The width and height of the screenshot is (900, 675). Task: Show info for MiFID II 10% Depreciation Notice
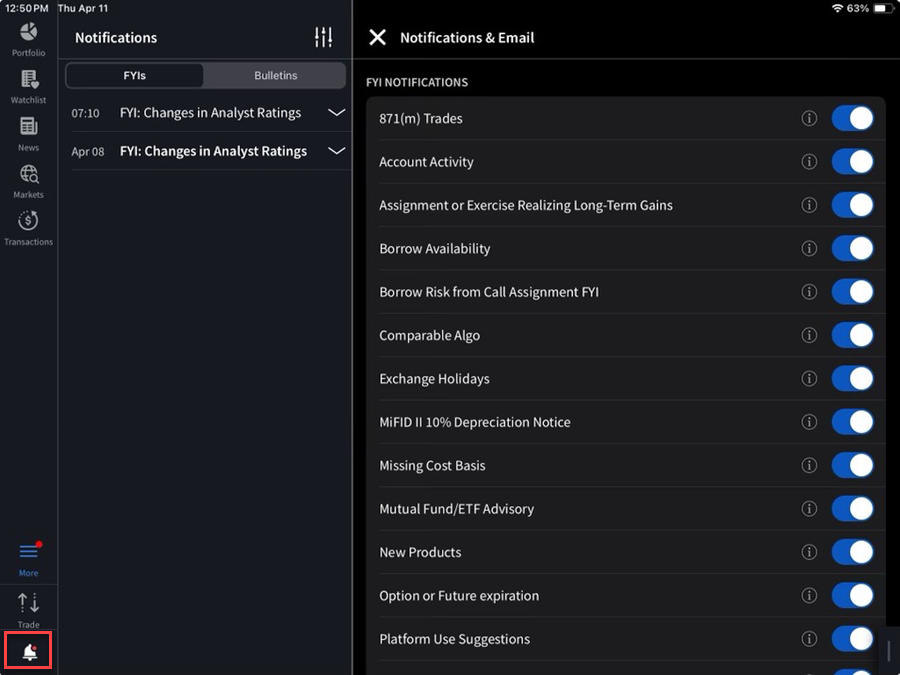(809, 422)
